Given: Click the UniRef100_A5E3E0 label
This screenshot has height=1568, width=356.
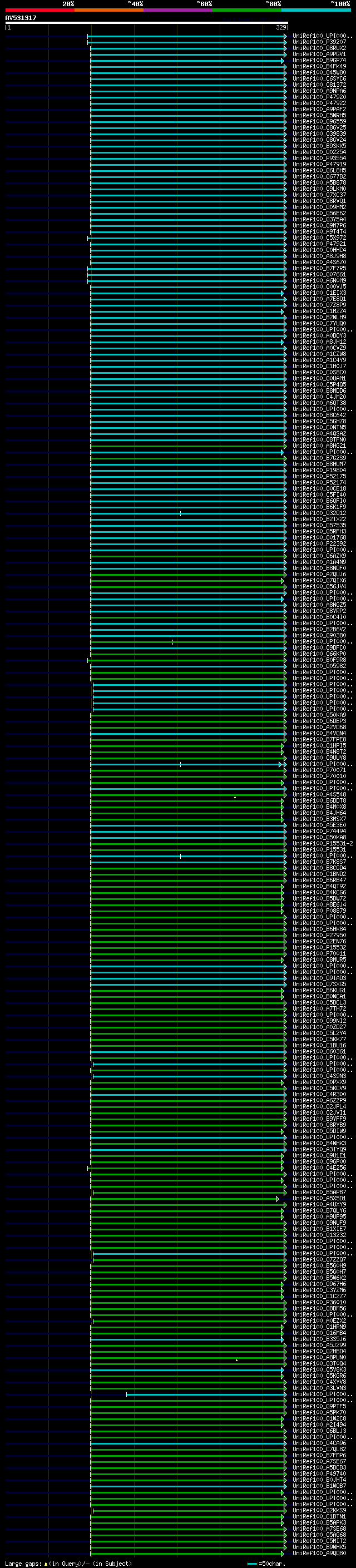Looking at the screenshot, I should click(x=319, y=825).
